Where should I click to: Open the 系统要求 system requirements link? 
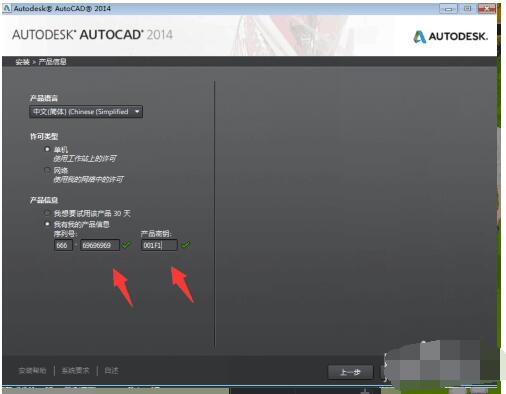[75, 371]
